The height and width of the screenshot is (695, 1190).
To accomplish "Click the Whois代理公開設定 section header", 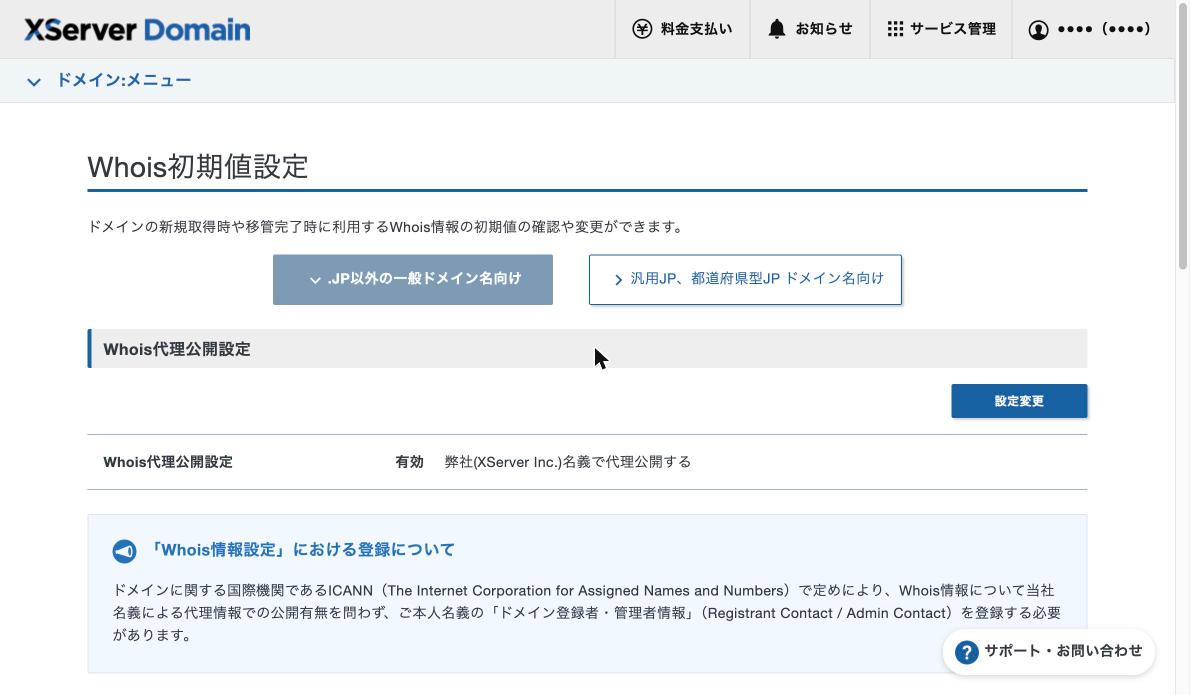I will pyautogui.click(x=587, y=349).
